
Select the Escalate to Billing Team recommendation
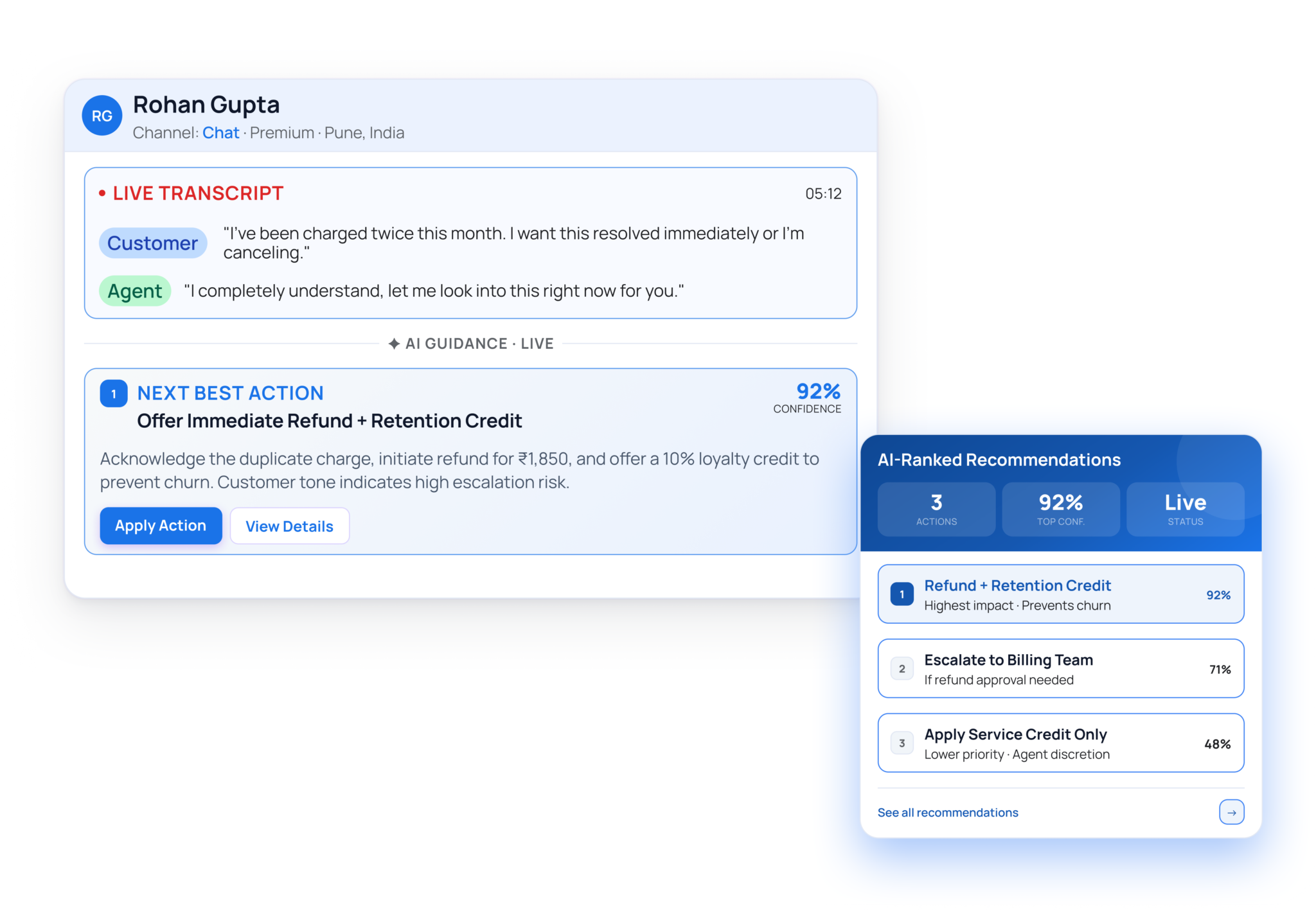pos(1060,669)
